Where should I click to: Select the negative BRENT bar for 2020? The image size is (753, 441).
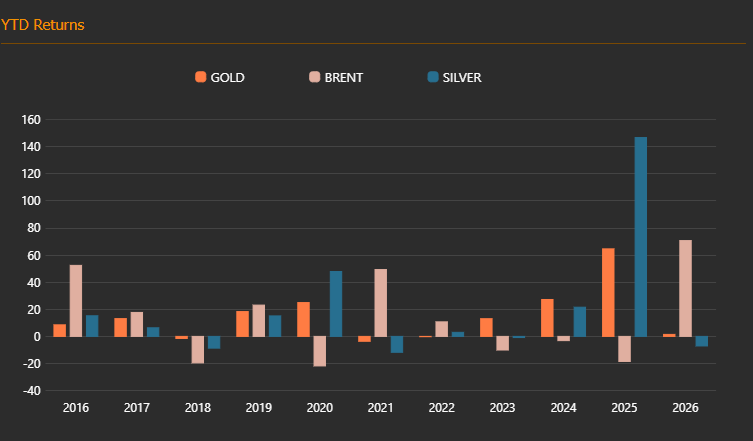319,351
